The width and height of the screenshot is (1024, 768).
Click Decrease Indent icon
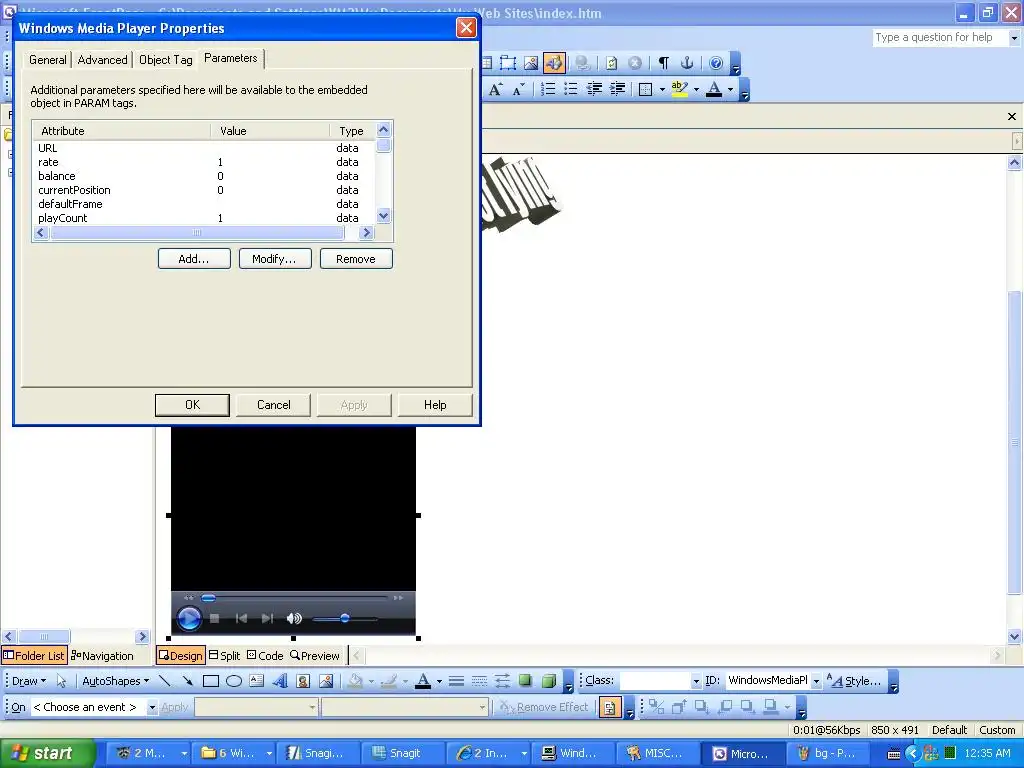(x=594, y=89)
